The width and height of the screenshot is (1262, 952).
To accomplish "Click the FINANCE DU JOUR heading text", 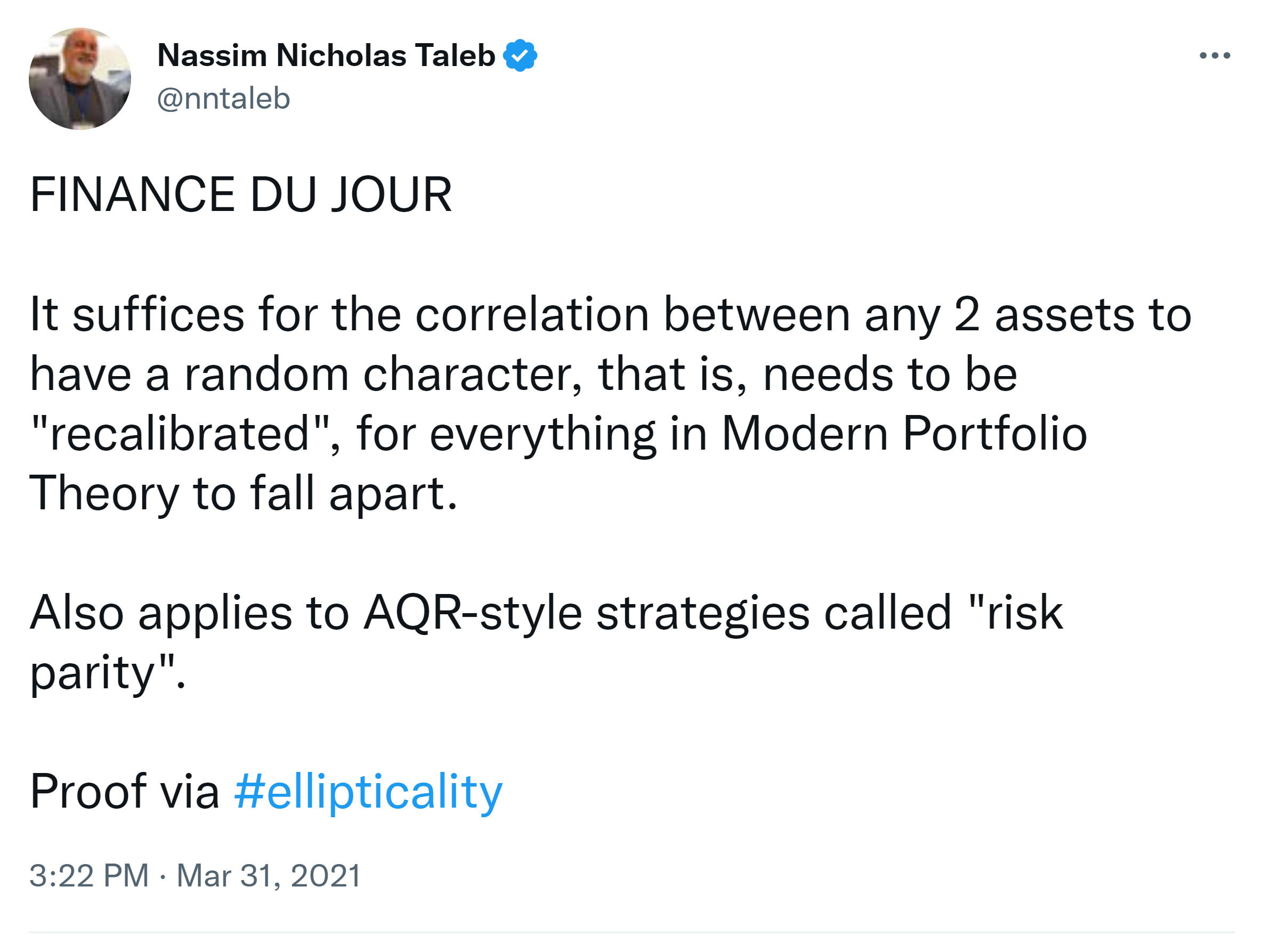I will (x=241, y=195).
